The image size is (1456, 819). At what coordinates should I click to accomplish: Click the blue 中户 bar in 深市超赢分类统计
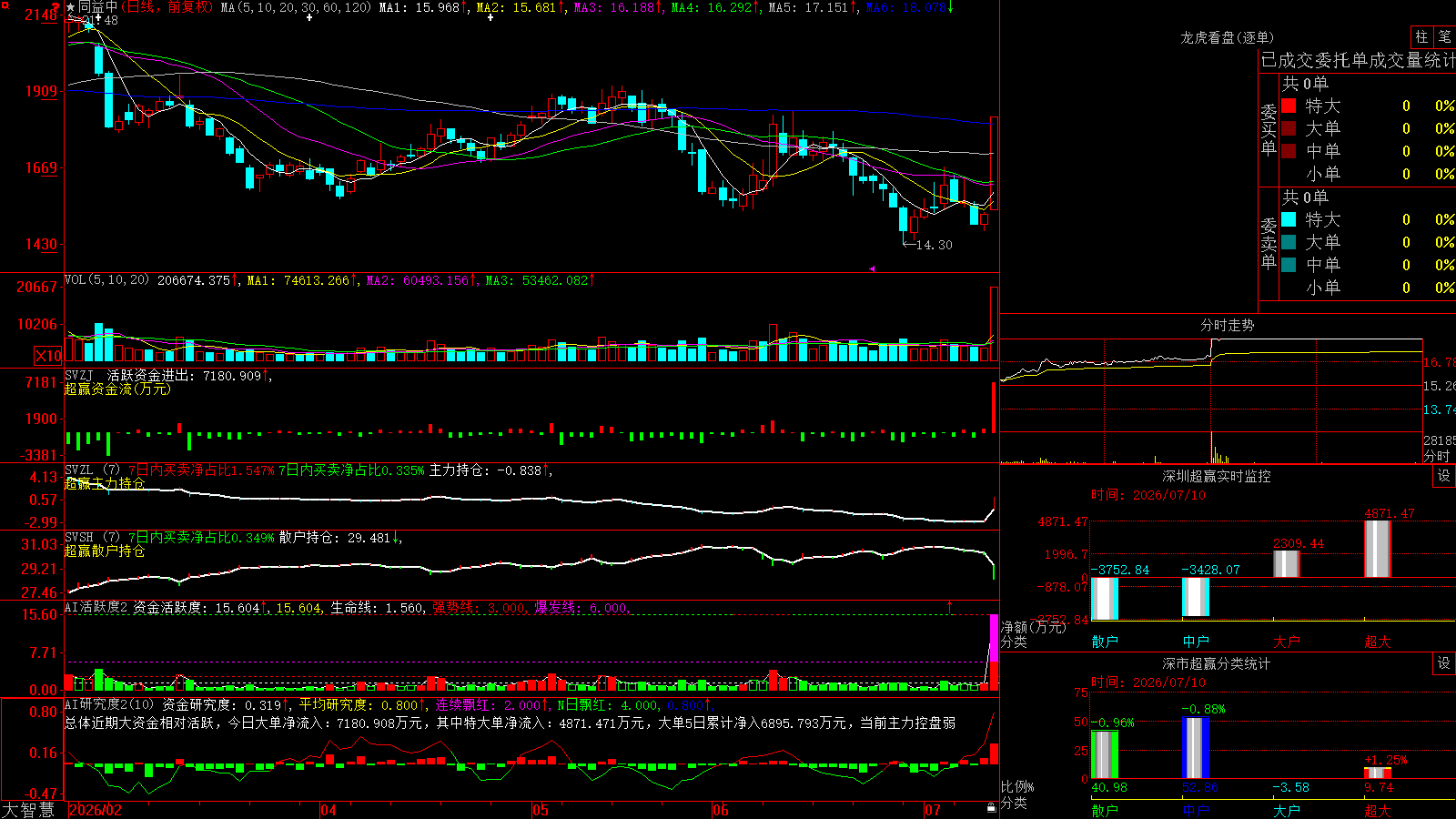click(x=1196, y=748)
